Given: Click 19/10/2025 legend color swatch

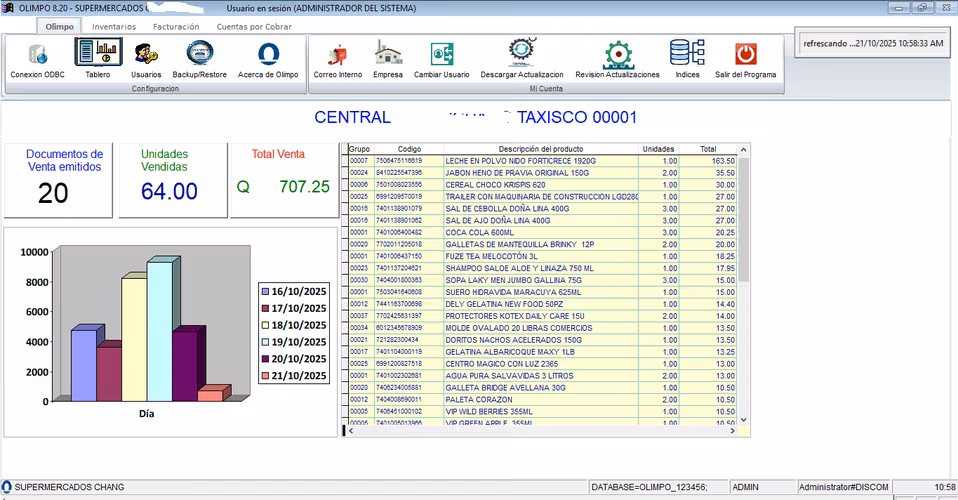Looking at the screenshot, I should 265,342.
